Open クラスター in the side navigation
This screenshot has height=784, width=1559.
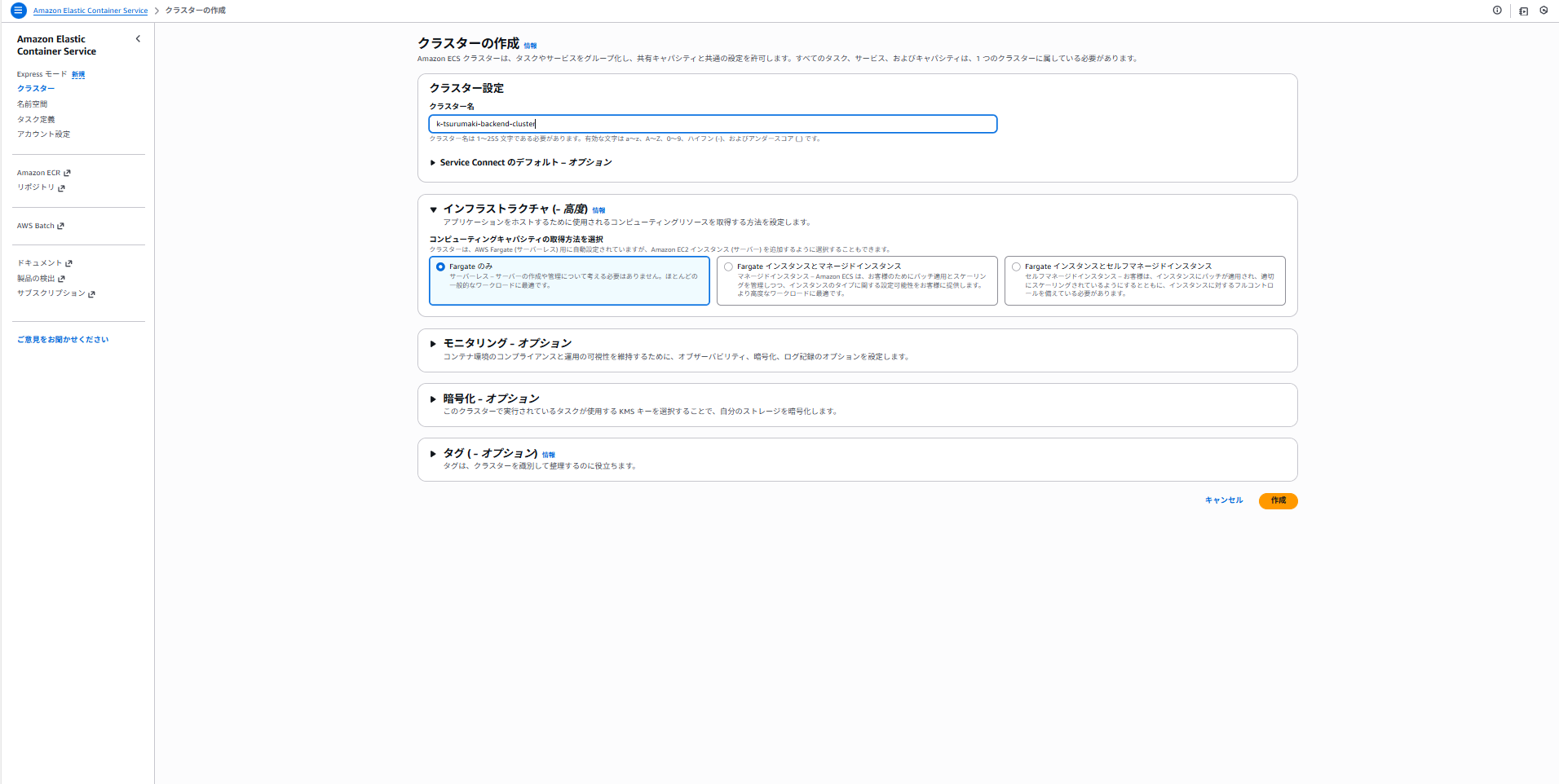36,89
